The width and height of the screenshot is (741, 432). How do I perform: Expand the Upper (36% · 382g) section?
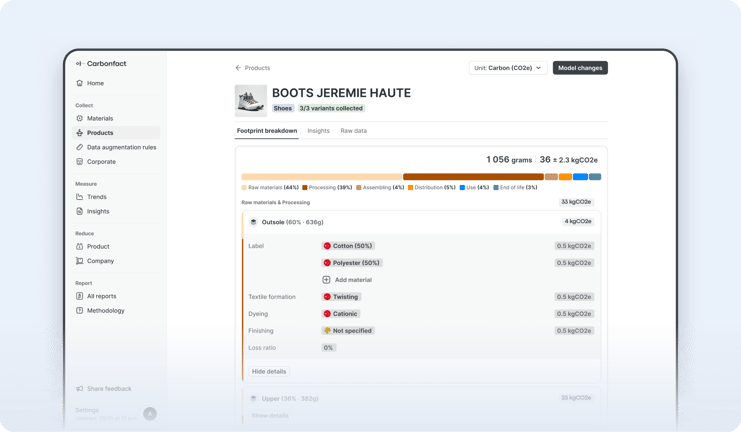(x=421, y=398)
